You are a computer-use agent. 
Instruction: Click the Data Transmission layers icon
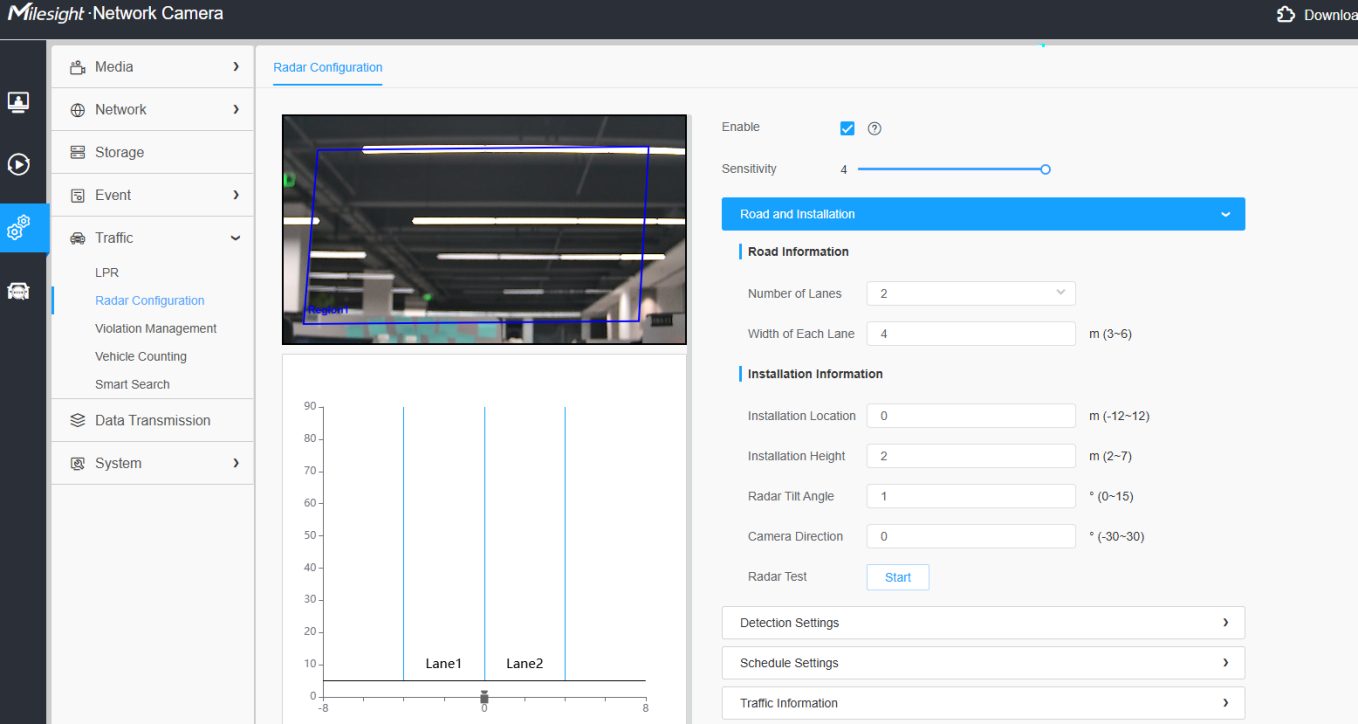[x=77, y=420]
